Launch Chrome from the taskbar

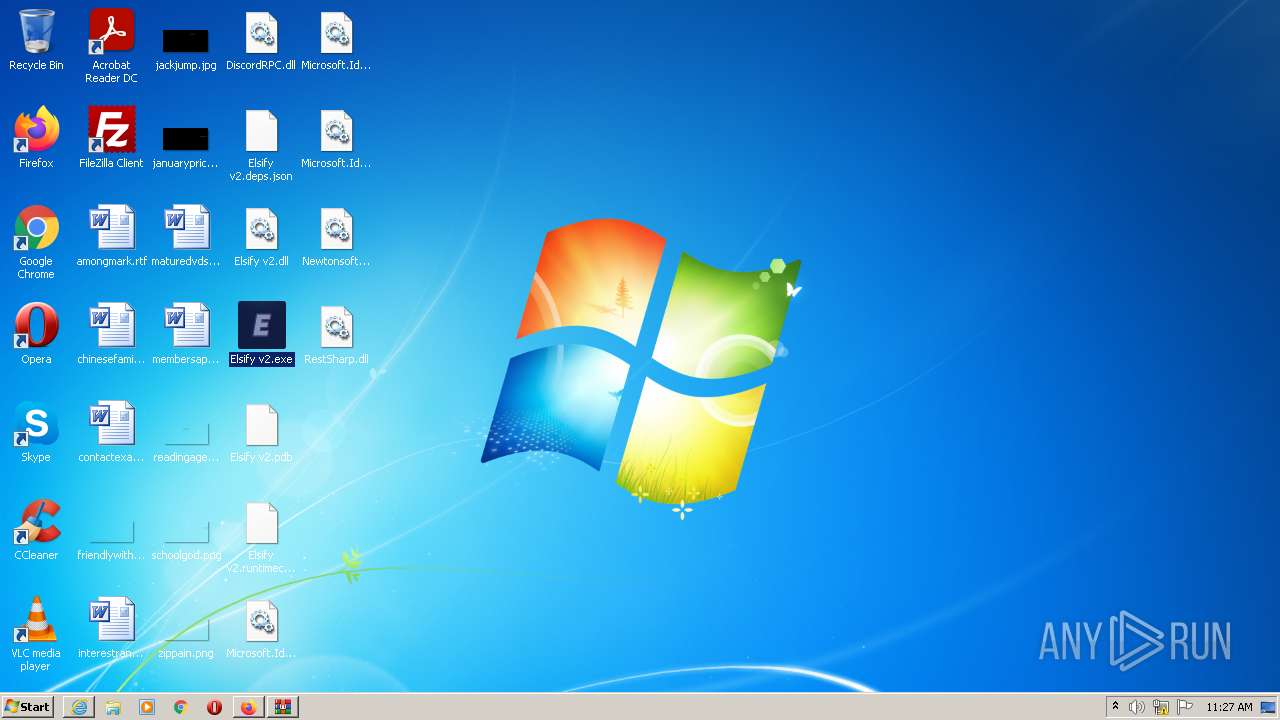pos(181,707)
